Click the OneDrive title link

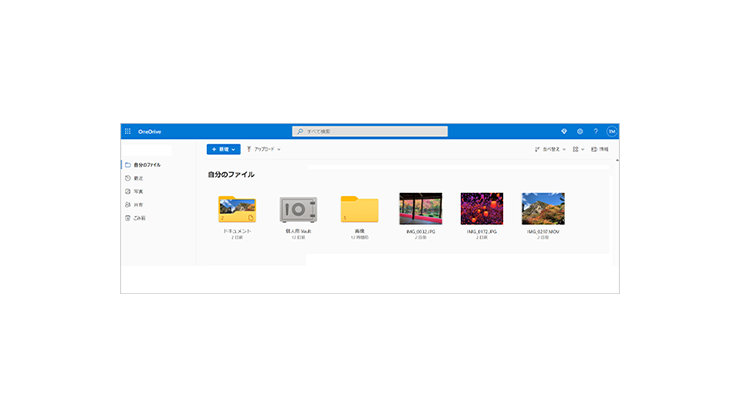click(150, 132)
